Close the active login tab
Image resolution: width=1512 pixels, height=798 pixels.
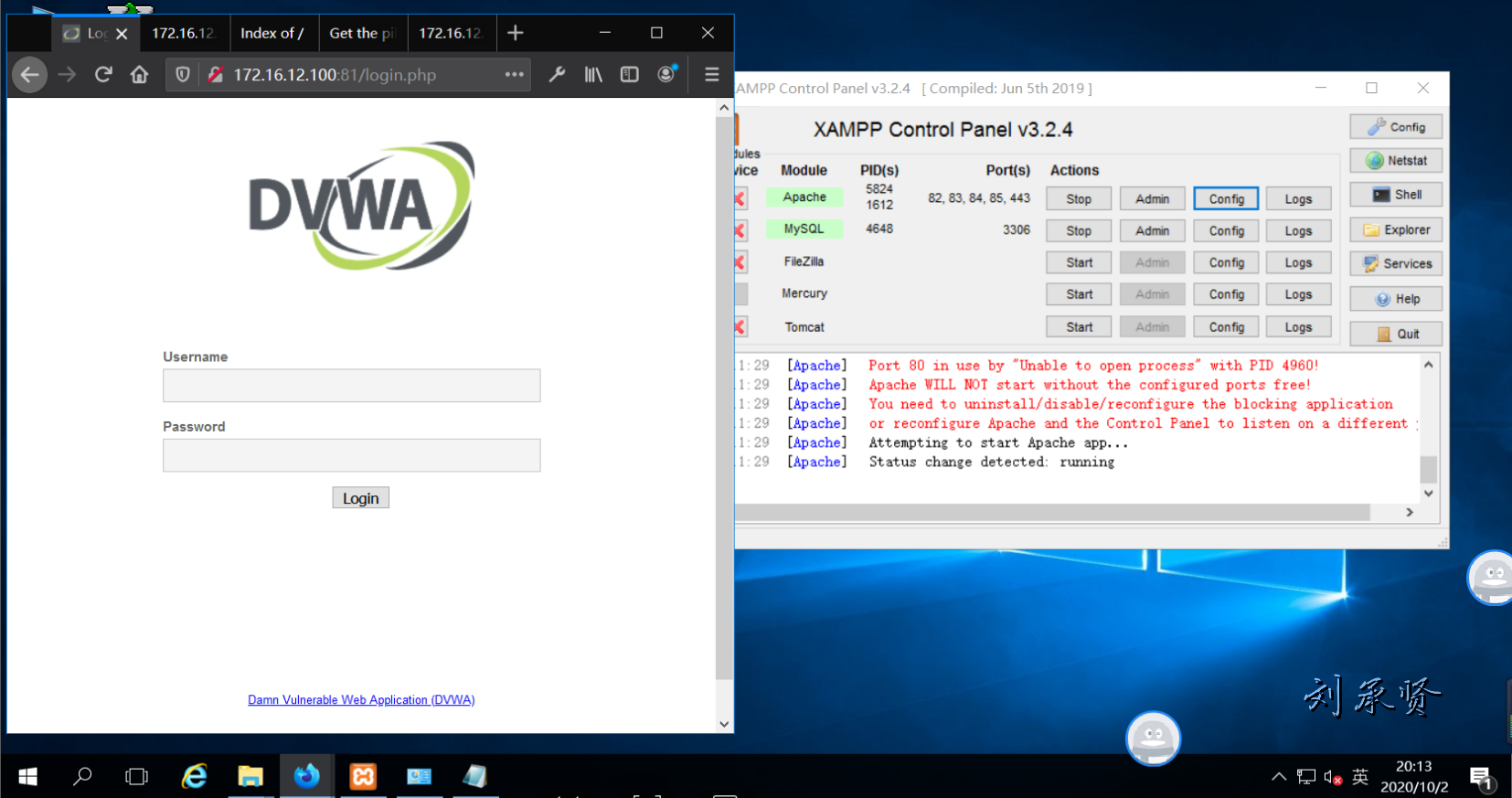pos(122,34)
